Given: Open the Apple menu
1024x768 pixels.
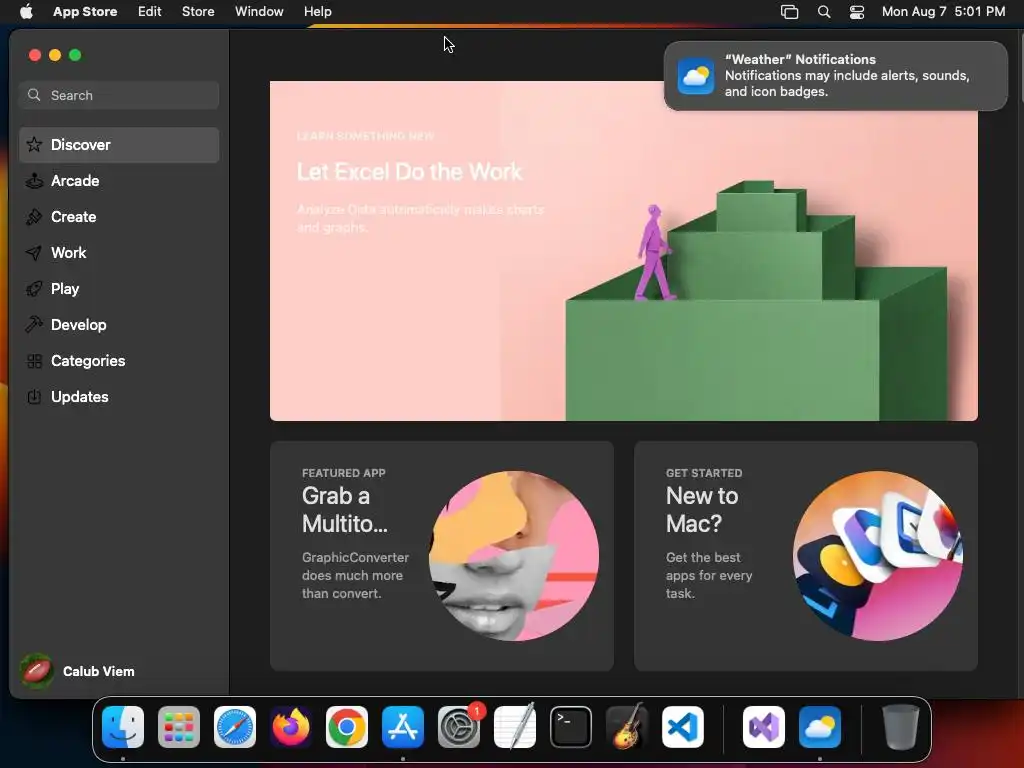Looking at the screenshot, I should coord(26,12).
